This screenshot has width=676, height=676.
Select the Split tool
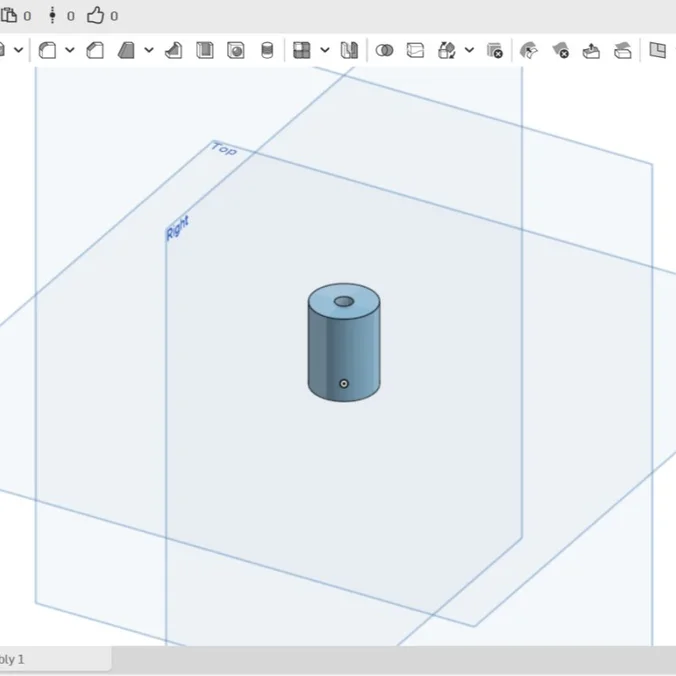pos(416,50)
